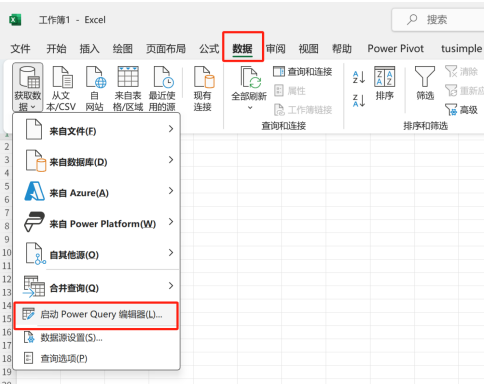Toggle the 查询和连接 pane button
485x386 pixels.
303,72
